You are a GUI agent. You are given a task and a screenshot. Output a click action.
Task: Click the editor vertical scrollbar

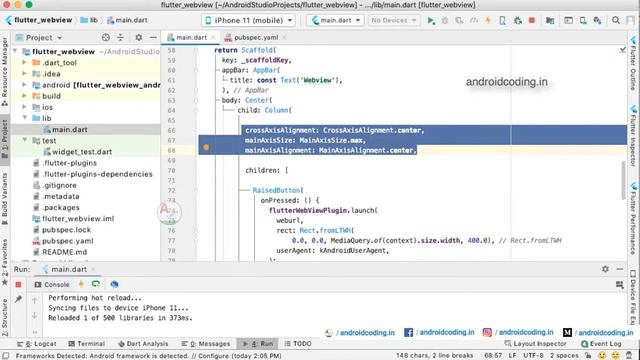click(623, 180)
